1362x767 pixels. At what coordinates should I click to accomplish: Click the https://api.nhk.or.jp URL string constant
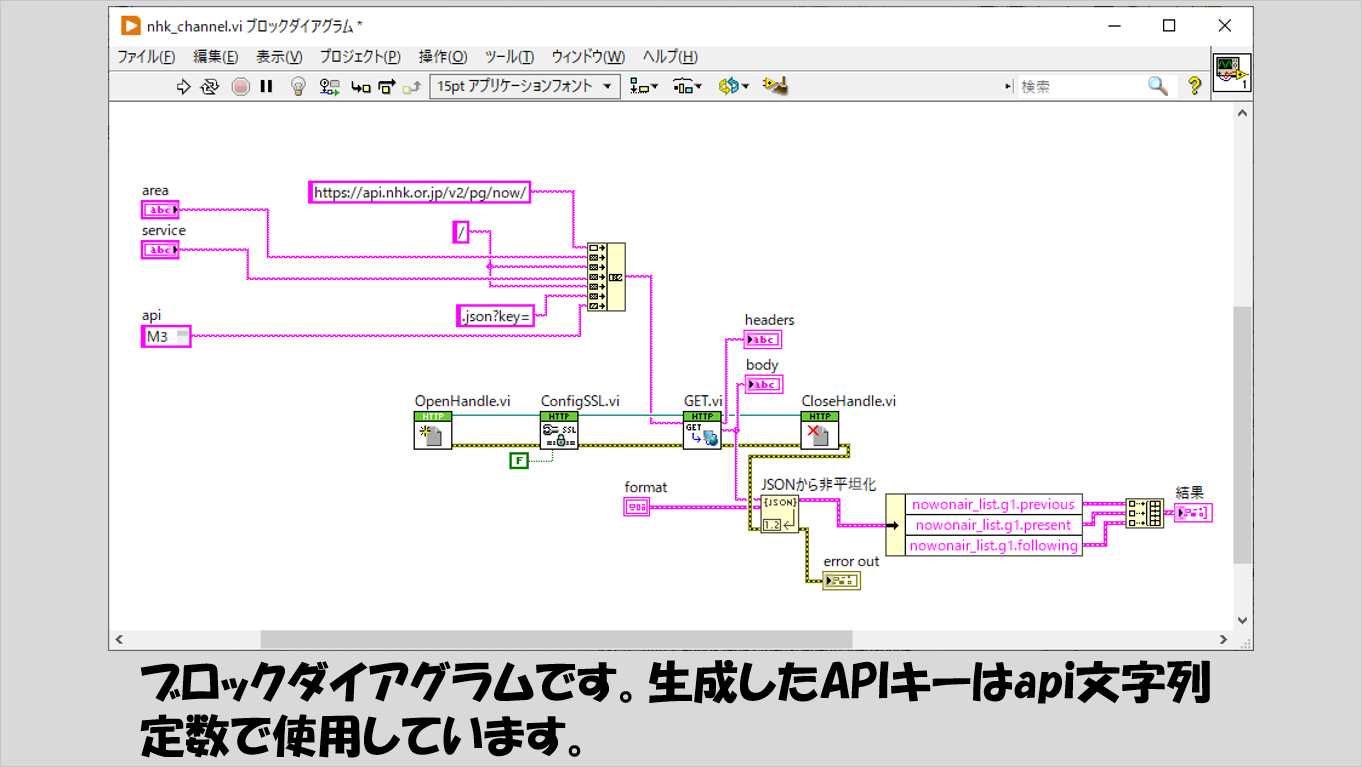click(x=420, y=193)
